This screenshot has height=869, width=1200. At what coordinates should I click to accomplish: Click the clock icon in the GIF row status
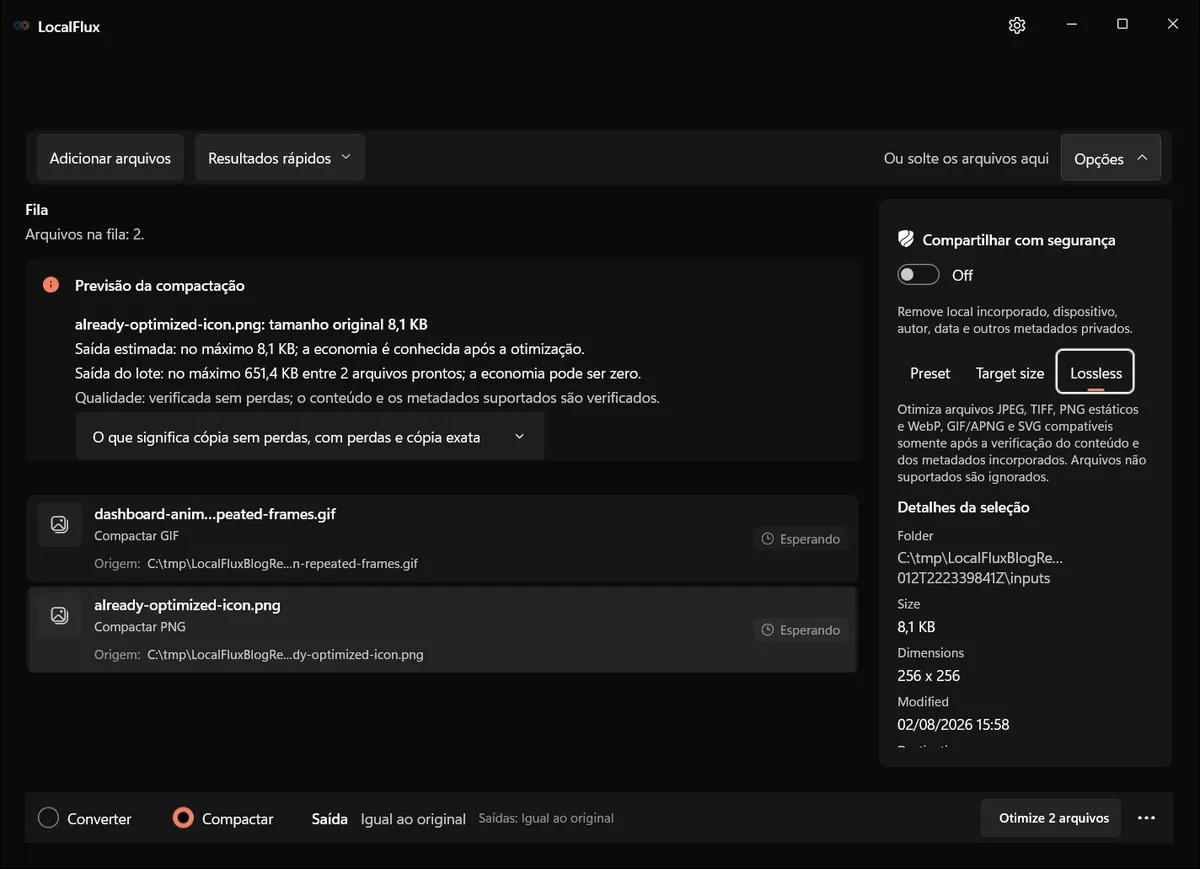767,539
